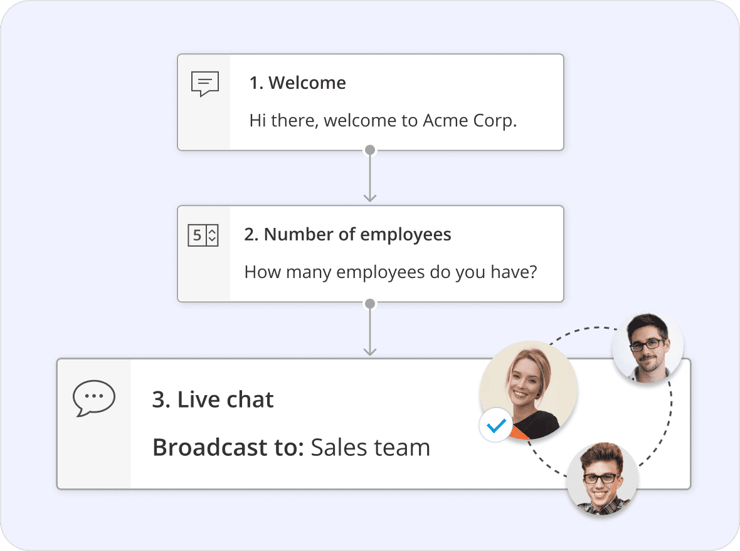Select the smiling young man avatar at bottom
The height and width of the screenshot is (551, 740).
[602, 478]
